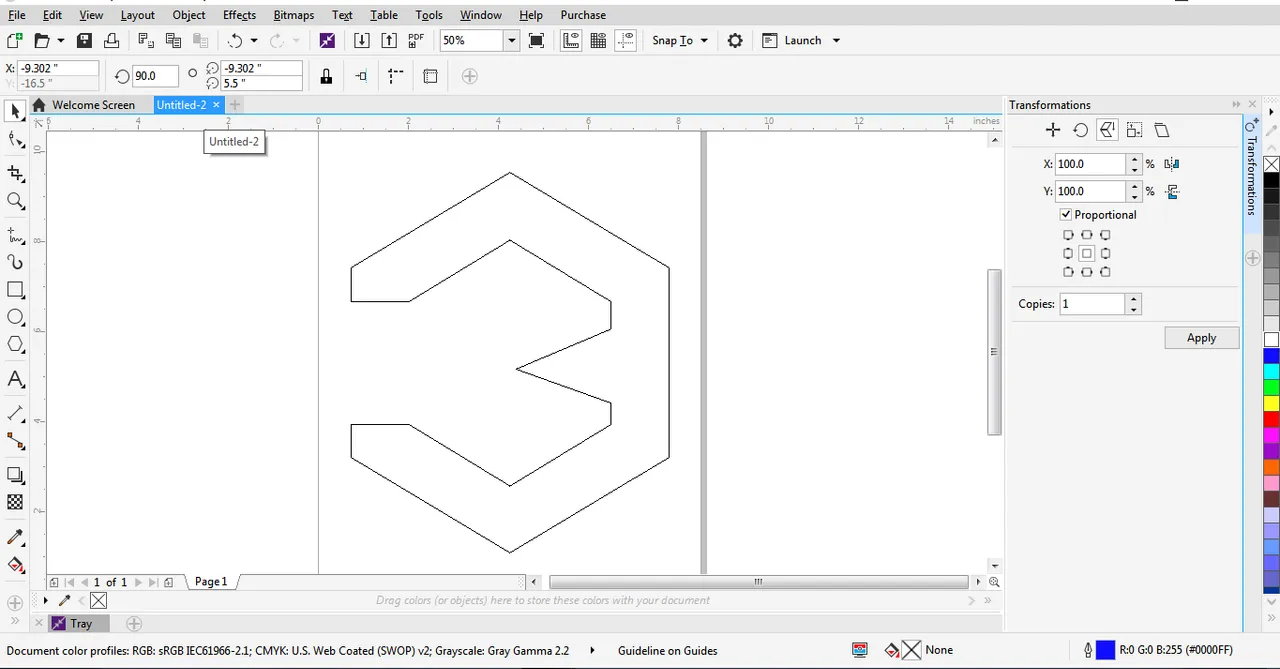Select the center anchor point in Transformations
Screen dimensions: 1280x669
1086,253
